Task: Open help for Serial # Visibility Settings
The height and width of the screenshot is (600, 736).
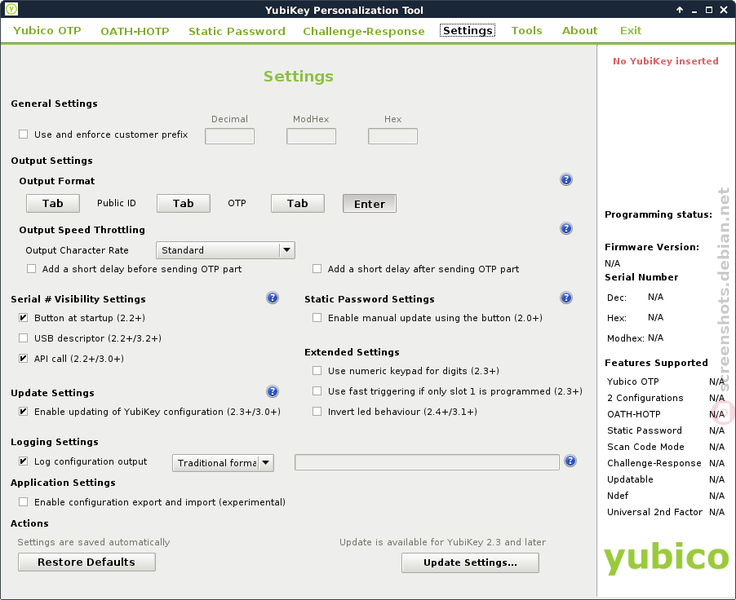Action: click(x=272, y=298)
